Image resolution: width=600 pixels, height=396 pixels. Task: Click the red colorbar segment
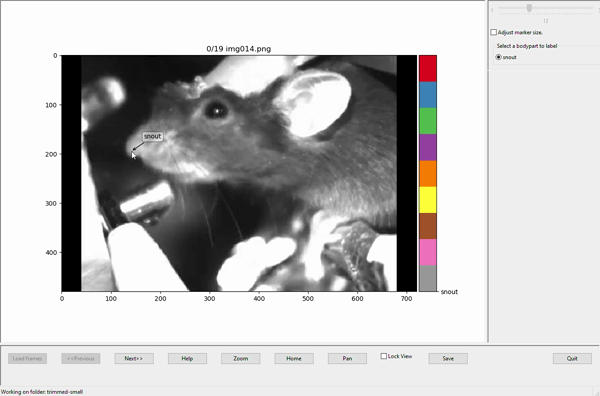(x=428, y=68)
